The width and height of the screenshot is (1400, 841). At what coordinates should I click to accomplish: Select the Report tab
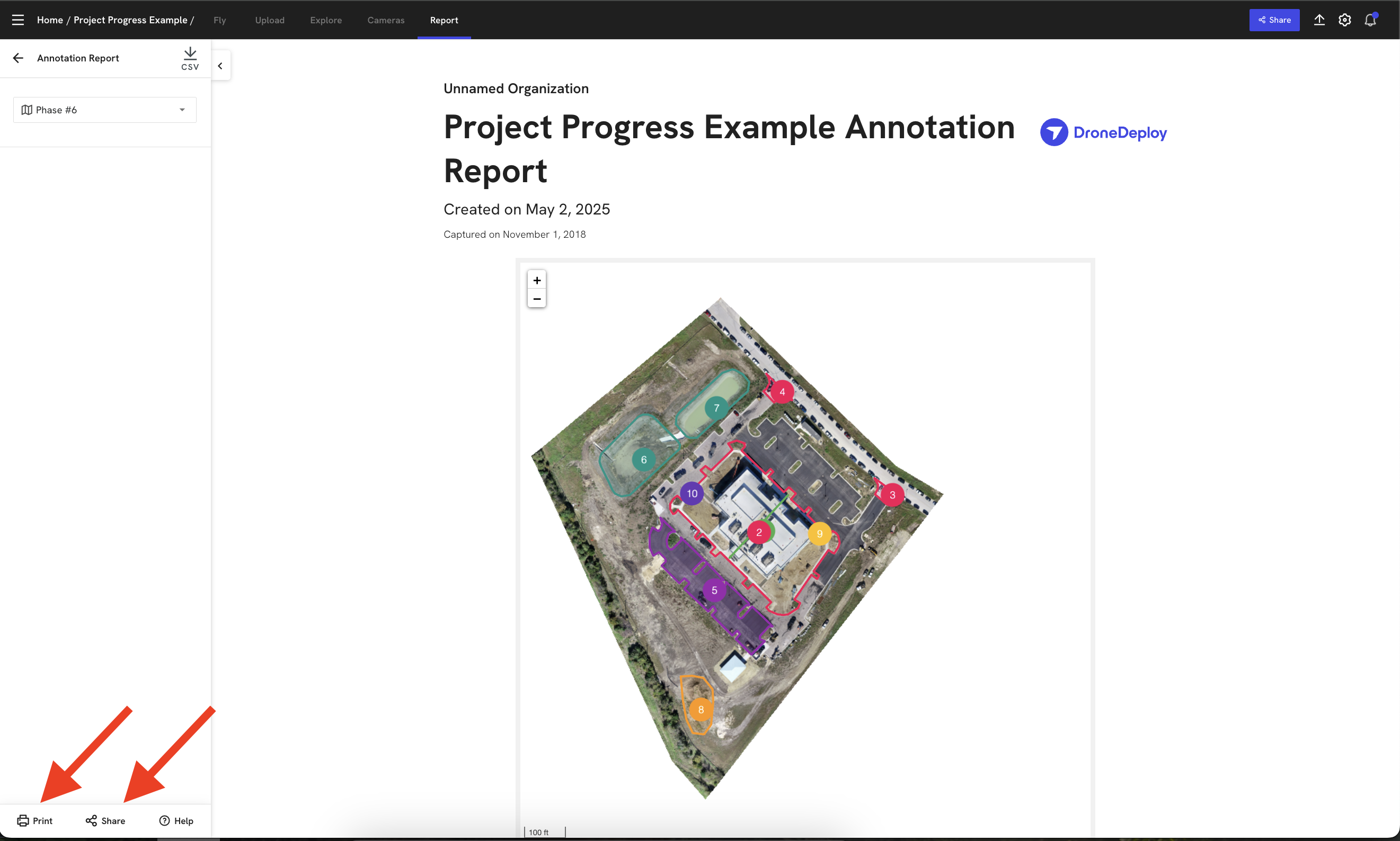coord(444,20)
